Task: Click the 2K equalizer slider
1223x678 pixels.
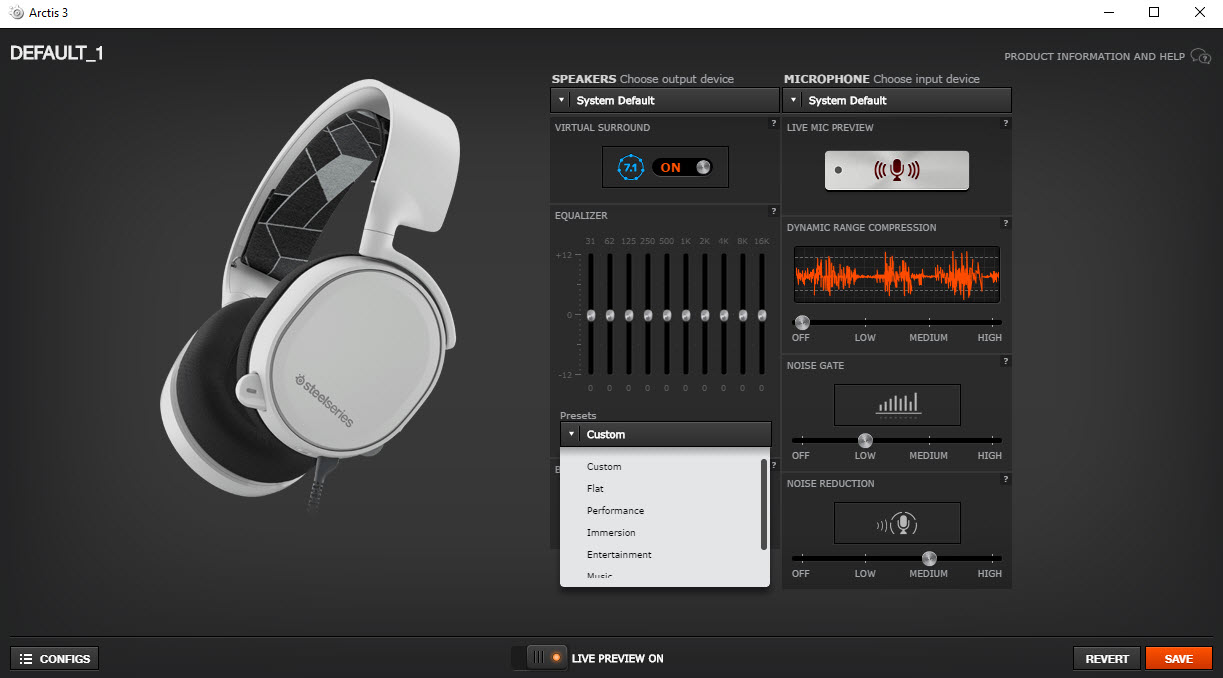Action: (x=705, y=315)
